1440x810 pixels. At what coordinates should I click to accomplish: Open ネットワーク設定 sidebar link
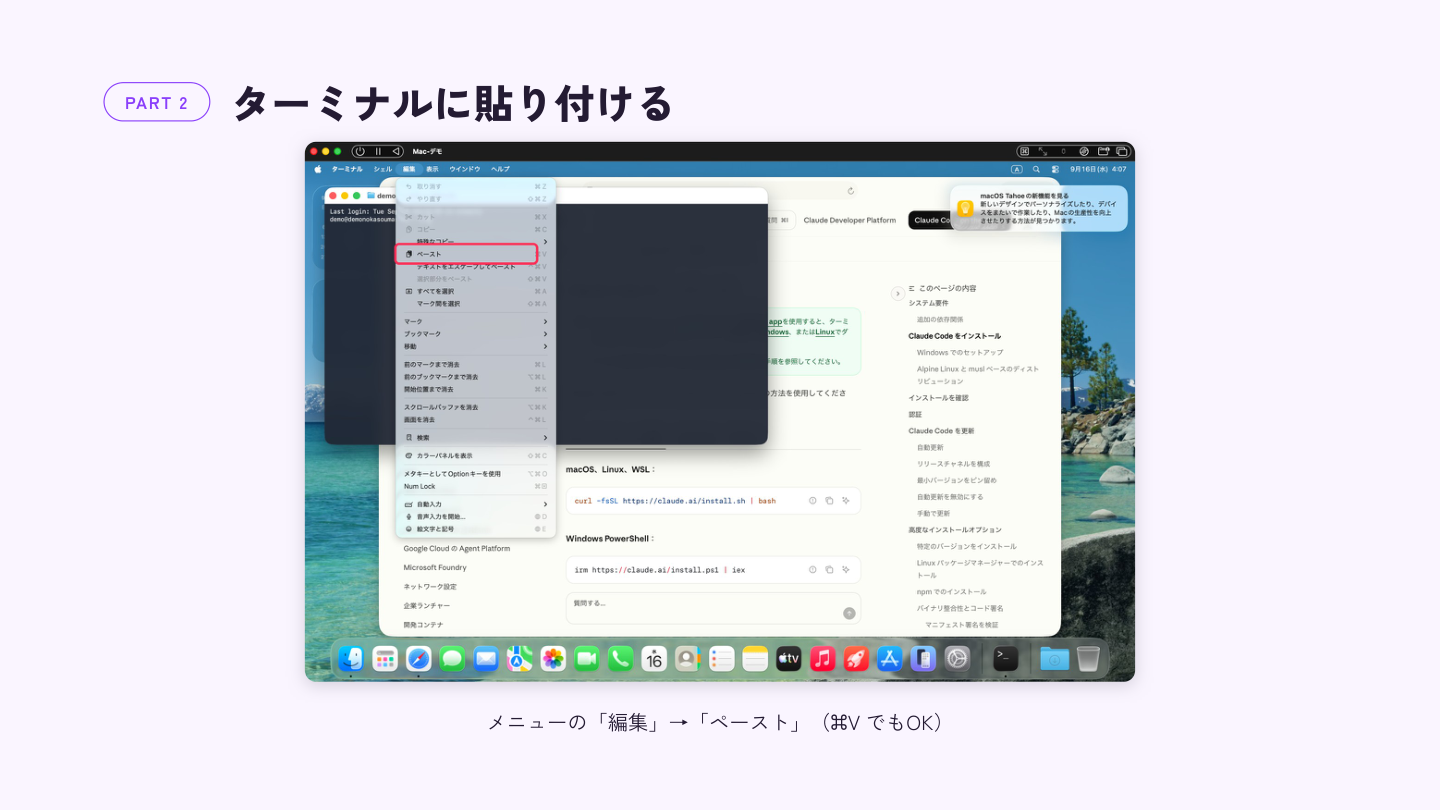[x=430, y=586]
